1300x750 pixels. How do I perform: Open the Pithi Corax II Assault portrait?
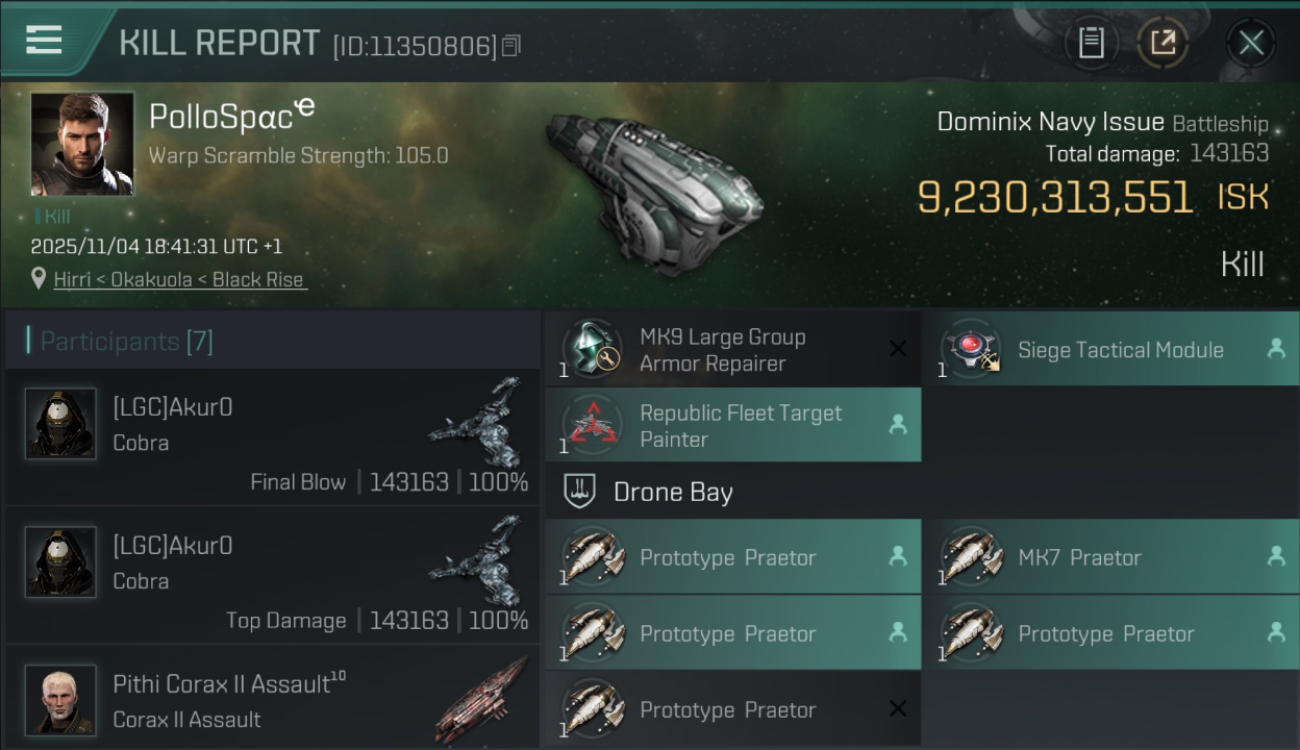(x=61, y=699)
